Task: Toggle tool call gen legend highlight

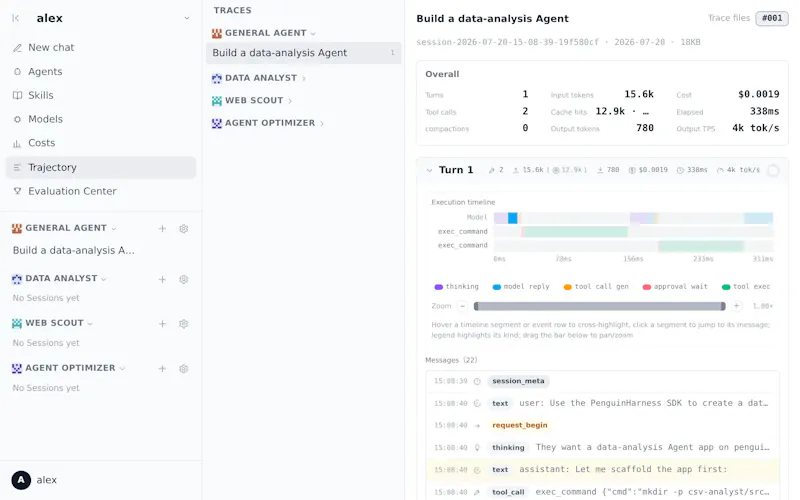Action: click(x=596, y=287)
